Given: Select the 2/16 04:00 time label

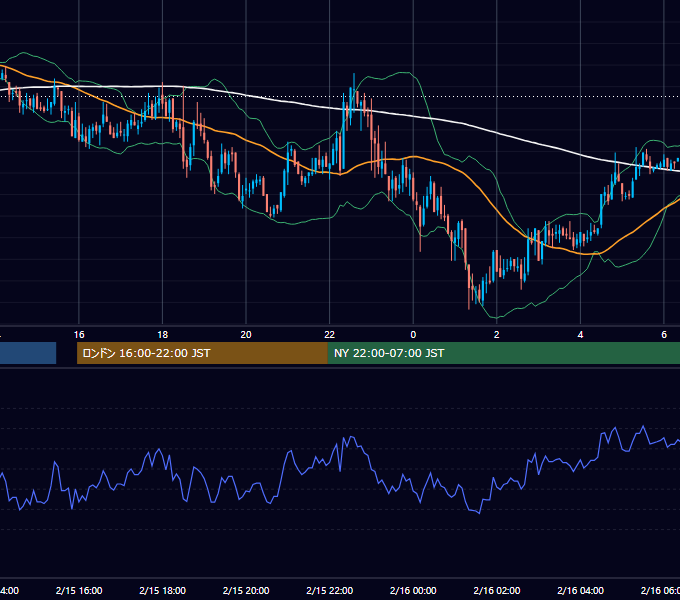Looking at the screenshot, I should (580, 590).
